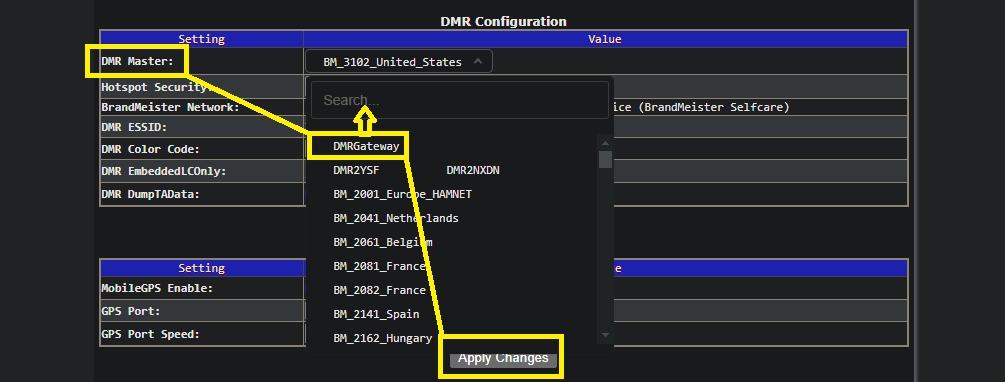
Task: Pick BM_2141_Spain from the list
Action: pyautogui.click(x=376, y=315)
